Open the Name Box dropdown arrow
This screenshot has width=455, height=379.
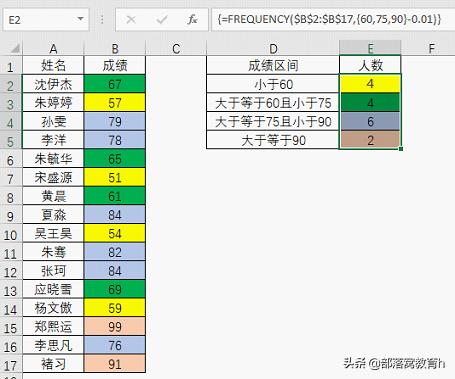click(80, 19)
